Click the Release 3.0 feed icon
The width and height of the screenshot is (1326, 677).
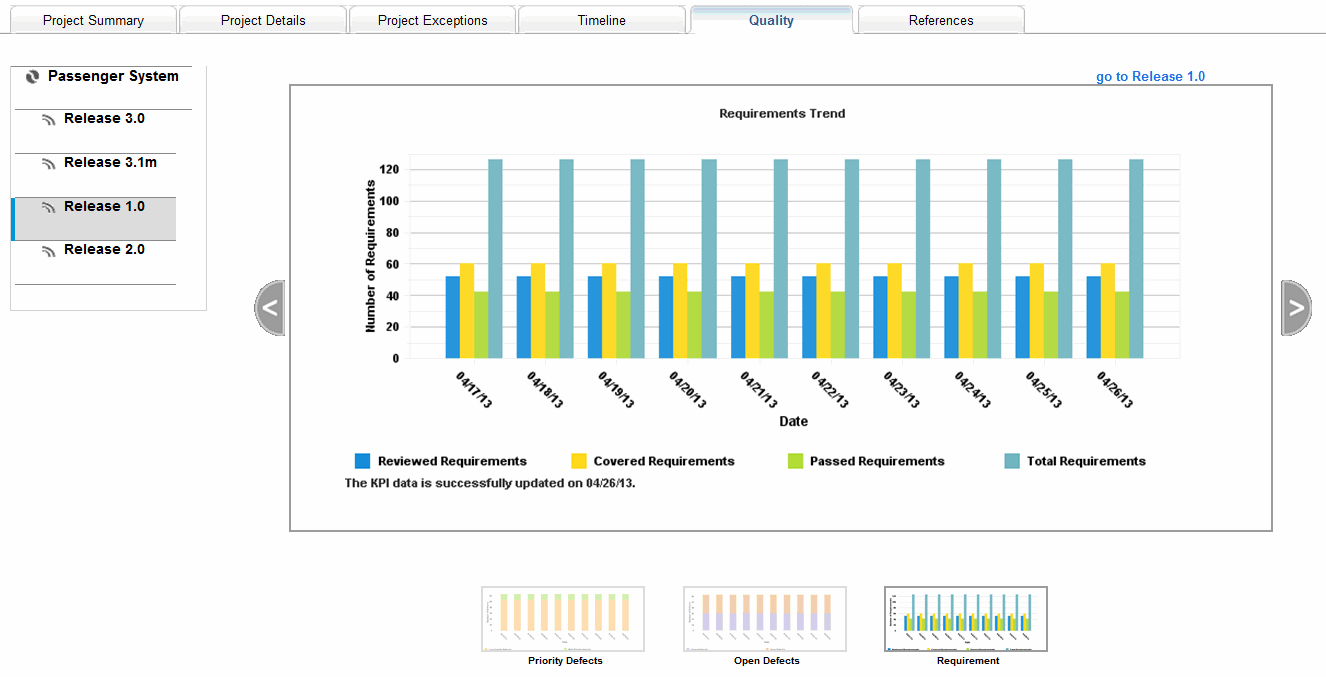click(x=48, y=120)
